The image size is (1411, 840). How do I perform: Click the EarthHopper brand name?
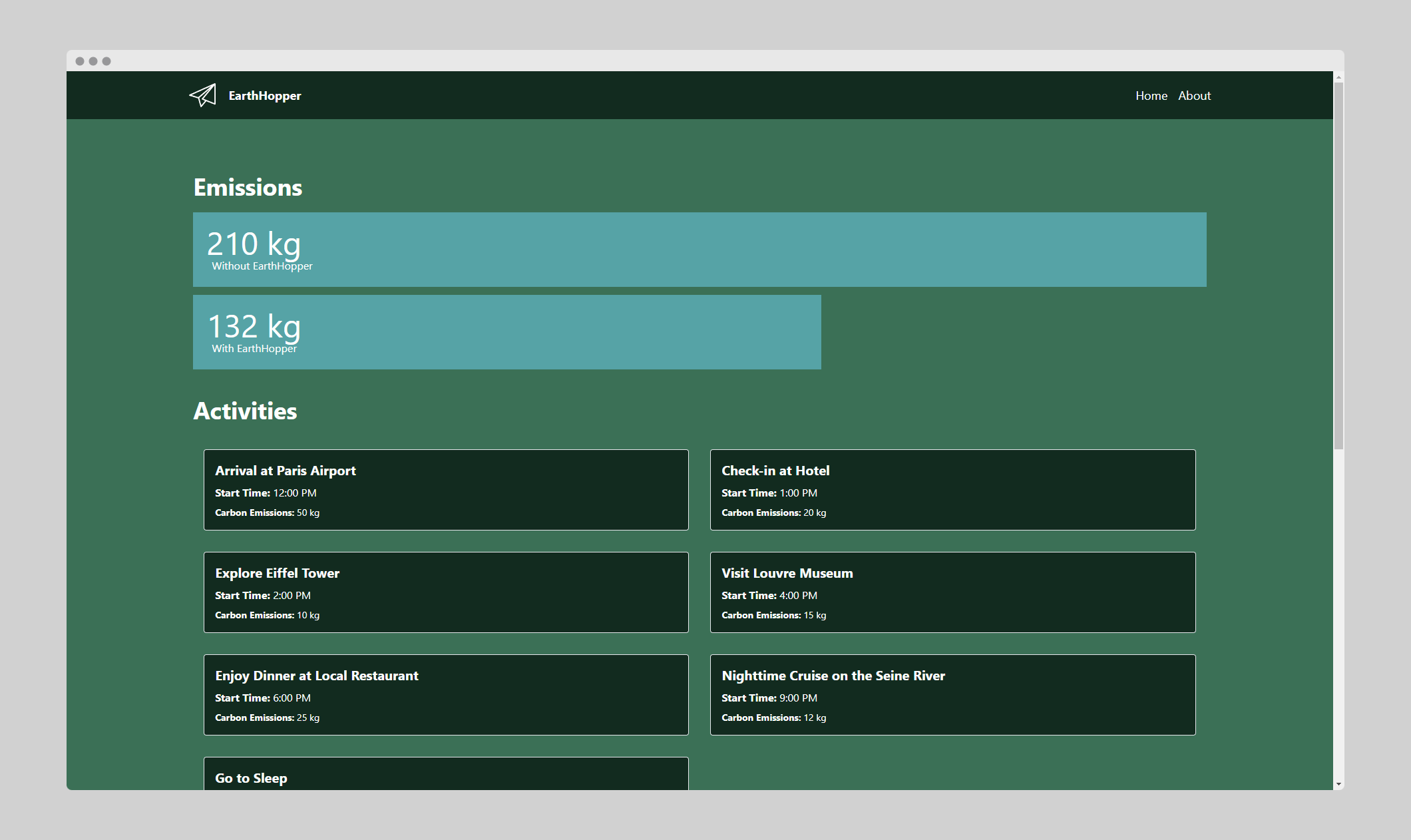[x=264, y=96]
